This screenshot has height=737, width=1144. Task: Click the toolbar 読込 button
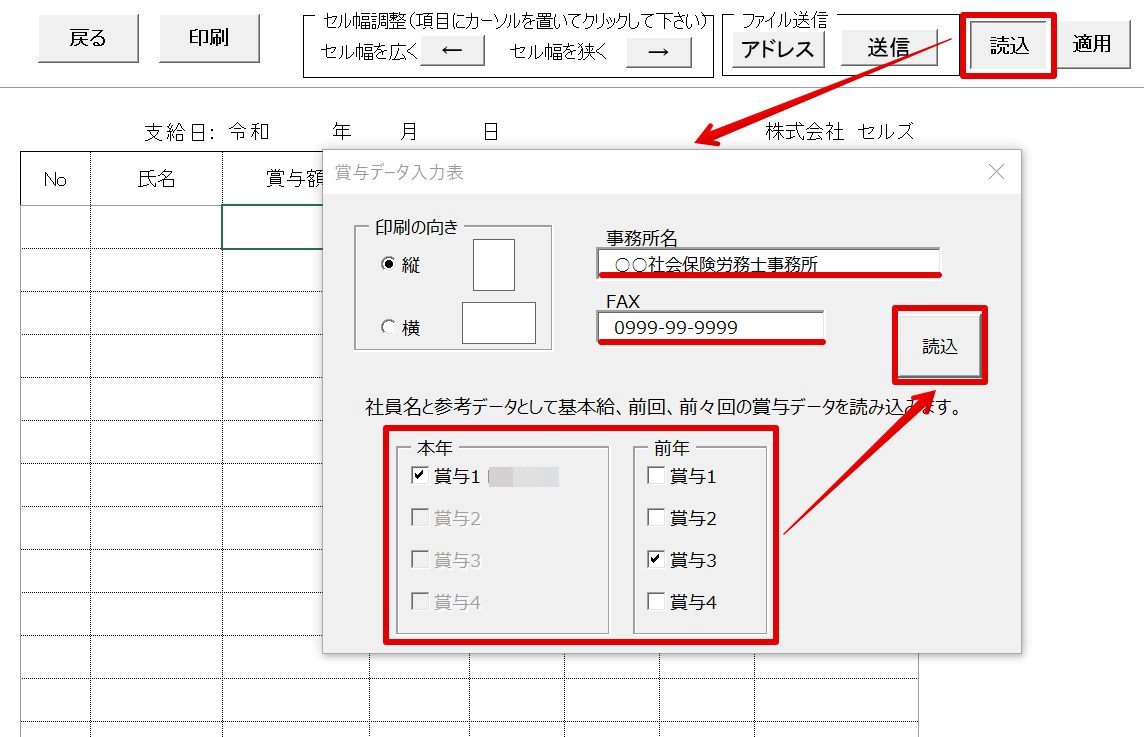tap(1009, 45)
